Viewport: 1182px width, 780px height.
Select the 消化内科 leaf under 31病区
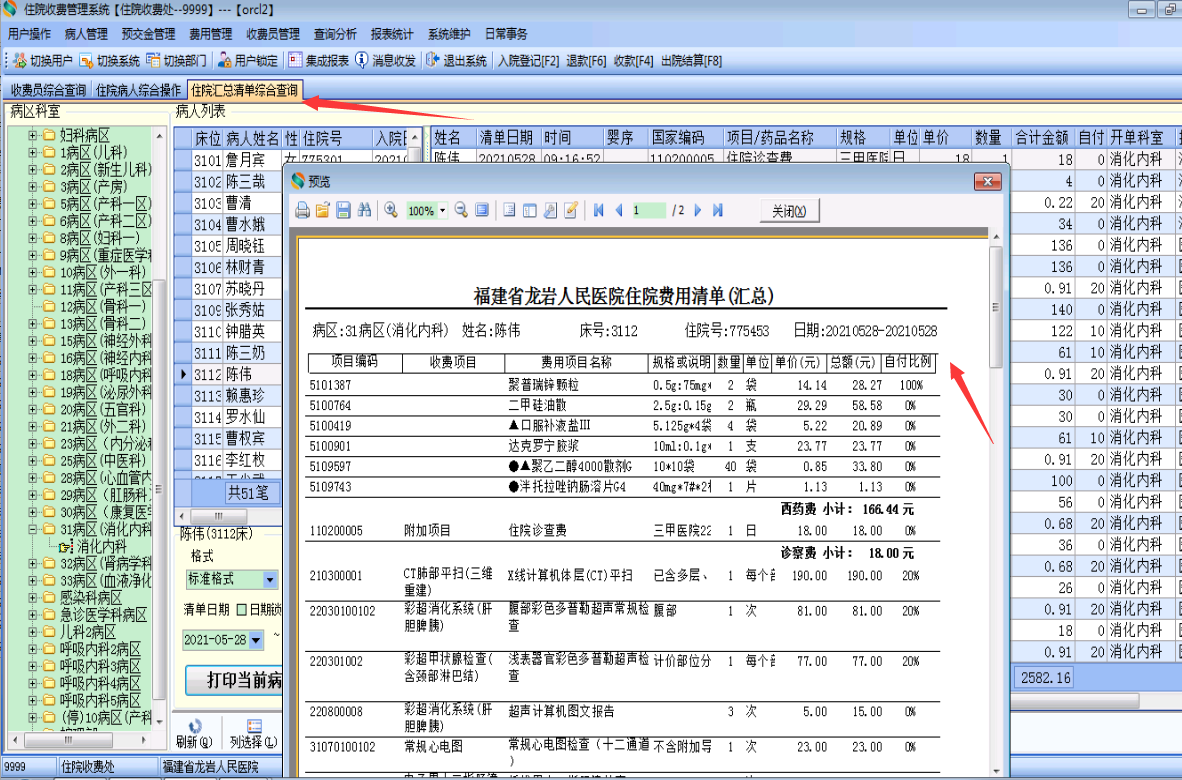tap(102, 546)
